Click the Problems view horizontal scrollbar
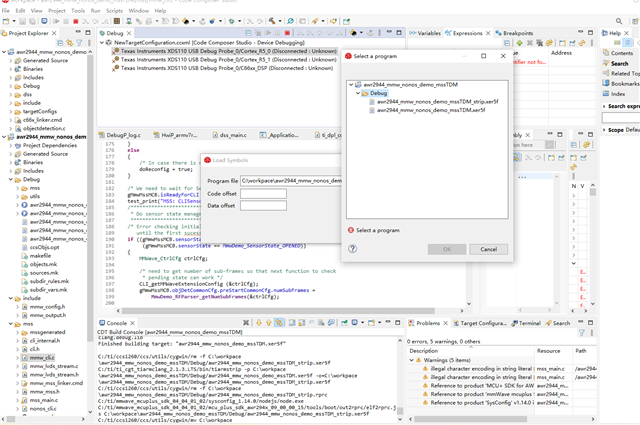Viewport: 640px width, 425px height. click(470, 419)
